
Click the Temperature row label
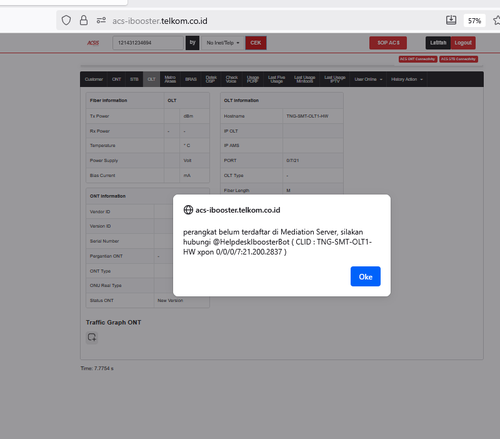(102, 145)
